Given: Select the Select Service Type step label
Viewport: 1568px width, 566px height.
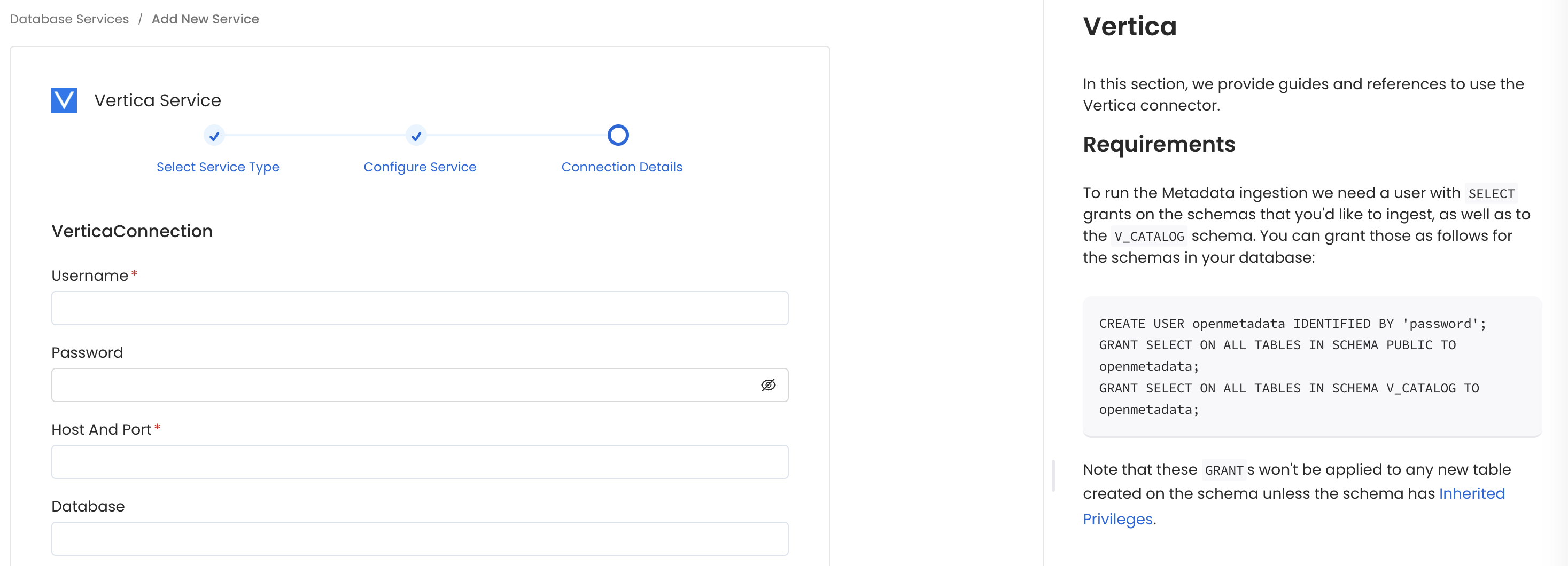Looking at the screenshot, I should point(218,167).
